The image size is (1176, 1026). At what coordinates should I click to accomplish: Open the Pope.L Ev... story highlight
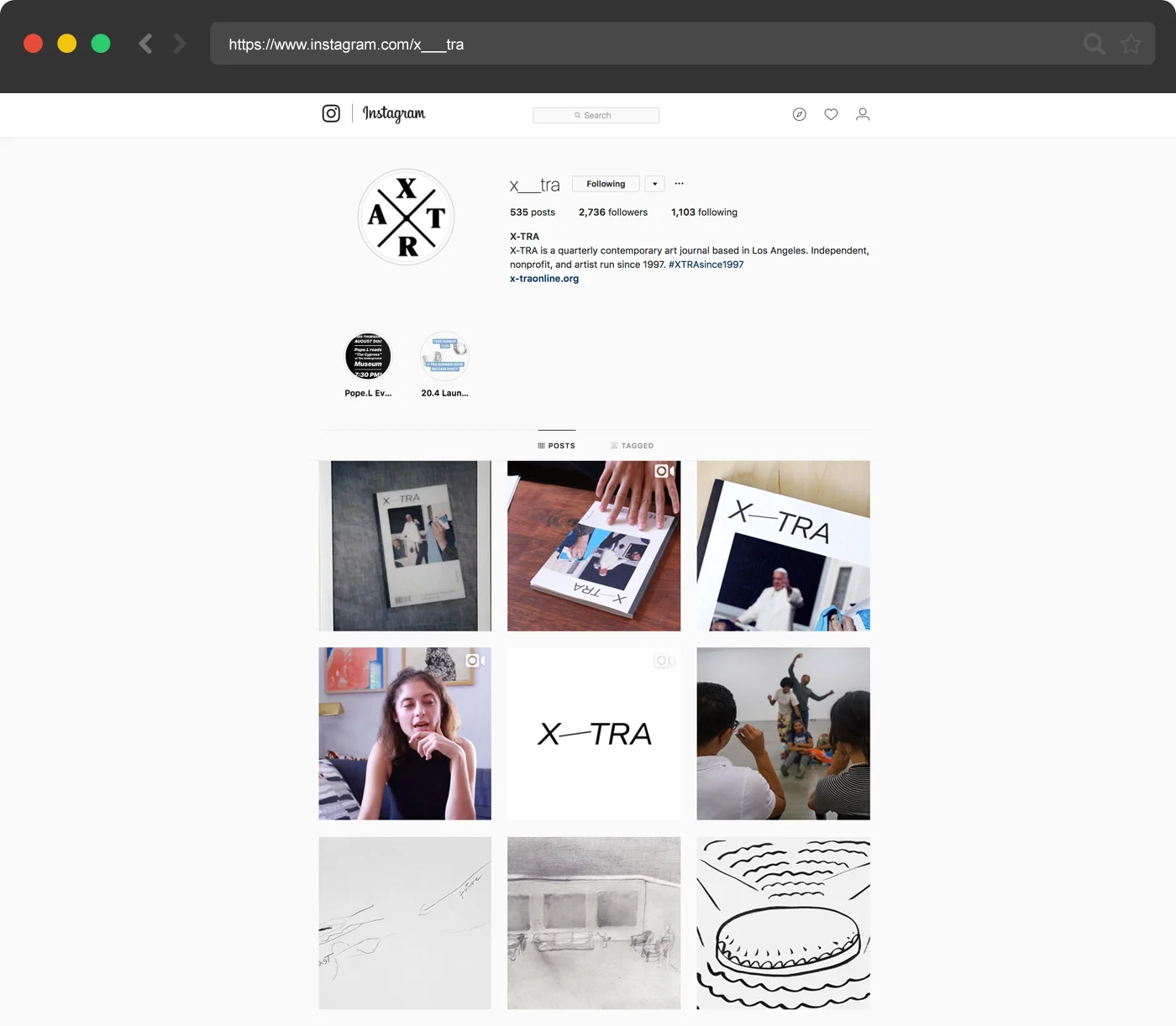pyautogui.click(x=368, y=364)
